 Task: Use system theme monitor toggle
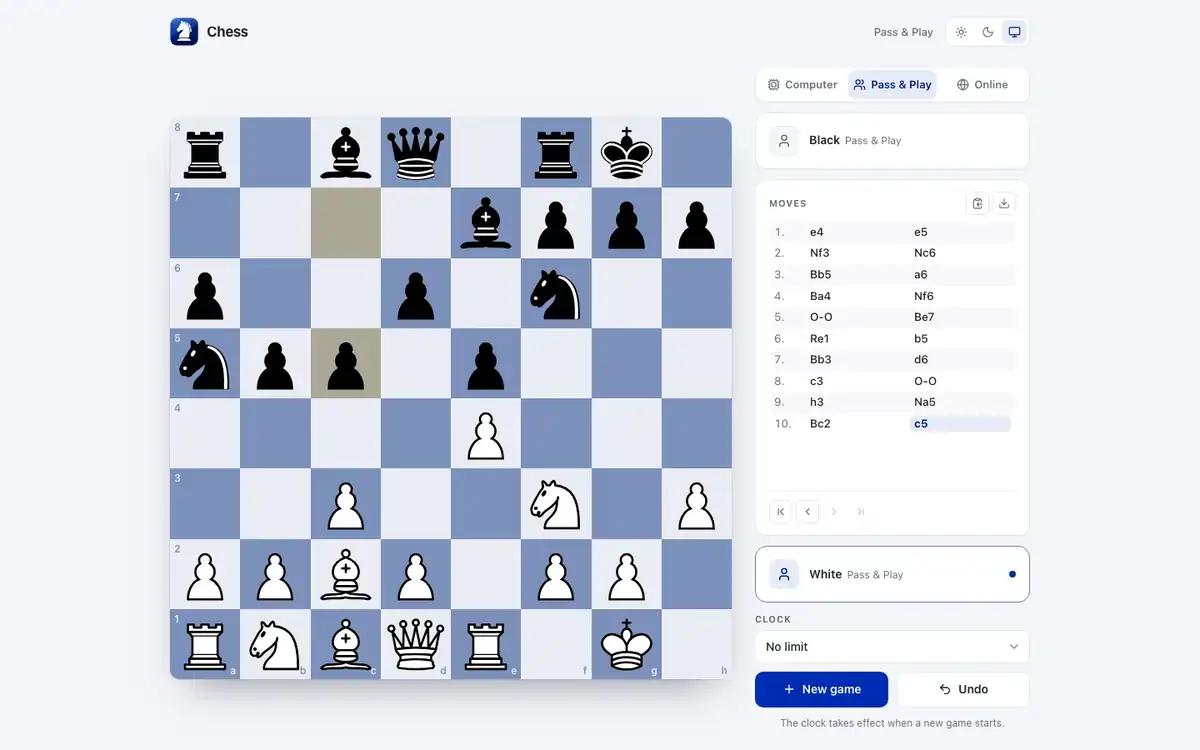coord(1014,32)
